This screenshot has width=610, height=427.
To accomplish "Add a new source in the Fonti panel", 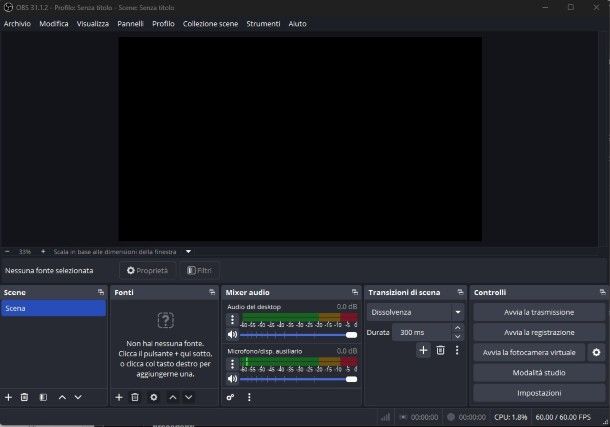I will [119, 397].
